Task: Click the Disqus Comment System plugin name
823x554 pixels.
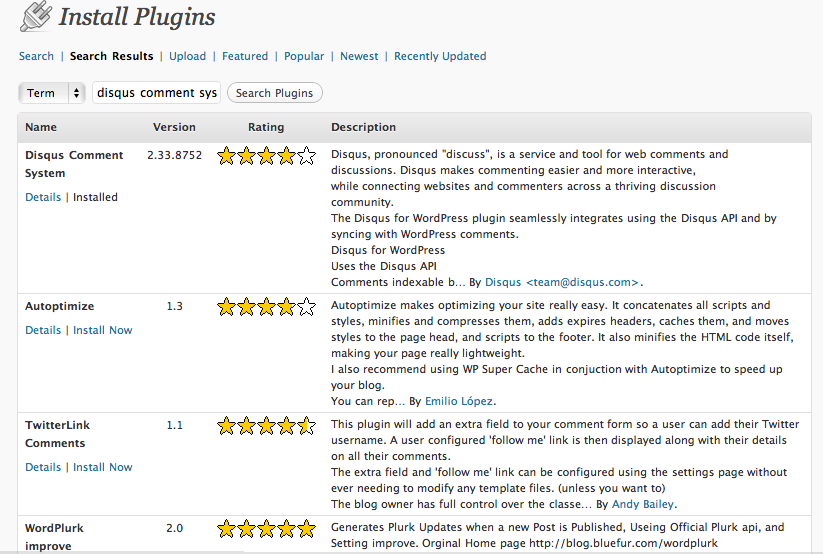Action: point(74,164)
